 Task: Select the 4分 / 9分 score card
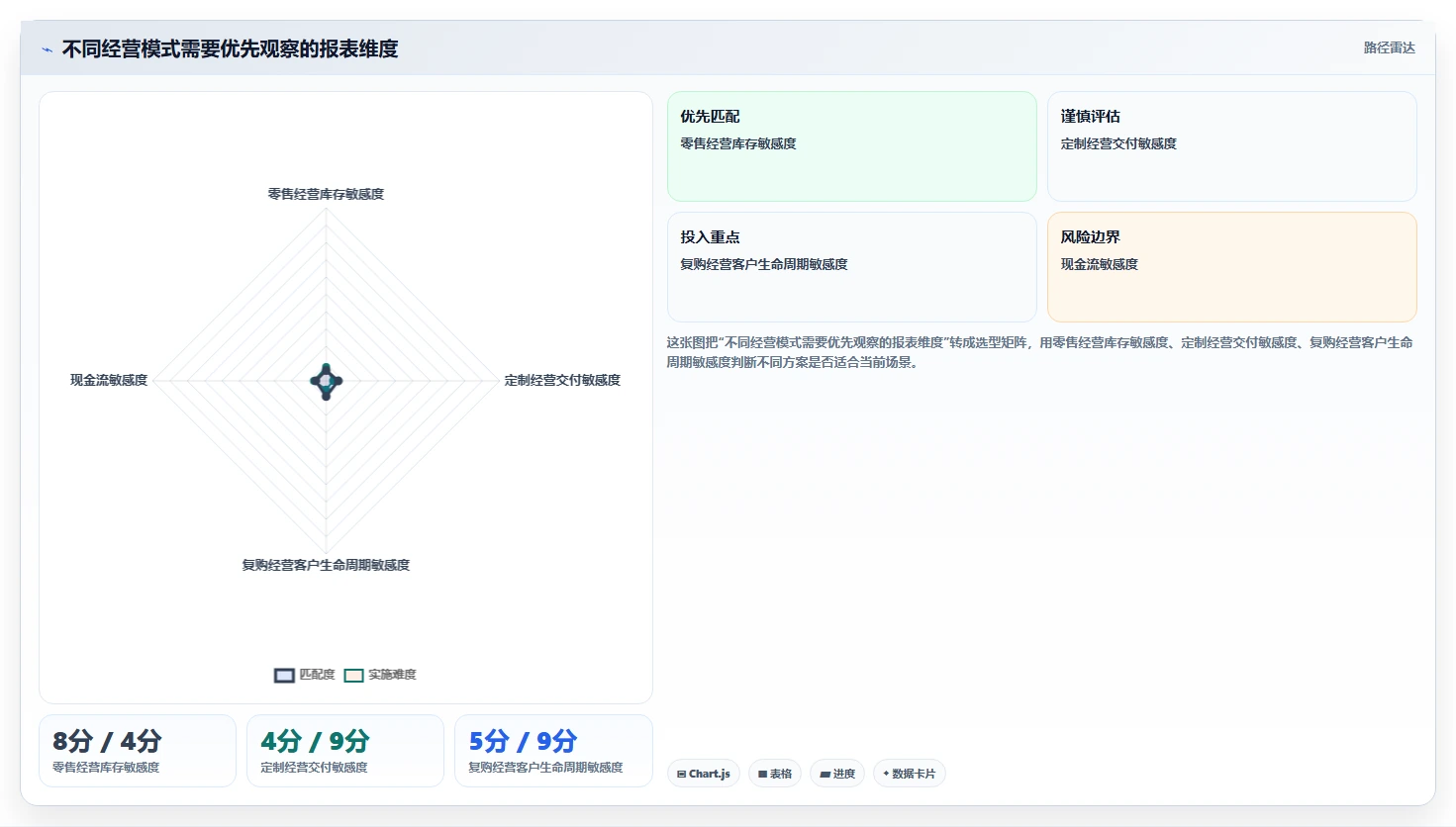point(345,751)
